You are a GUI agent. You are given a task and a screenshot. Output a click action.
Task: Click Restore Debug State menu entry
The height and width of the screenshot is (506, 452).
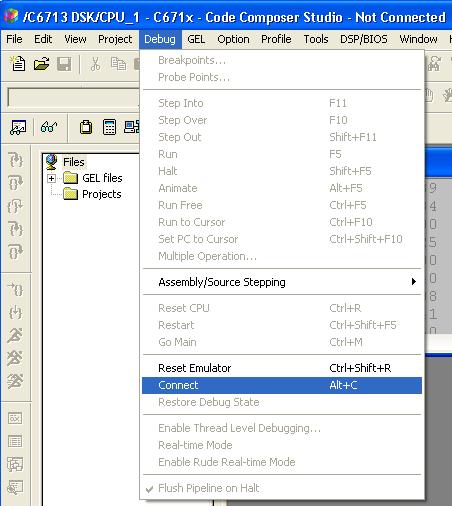click(x=282, y=402)
